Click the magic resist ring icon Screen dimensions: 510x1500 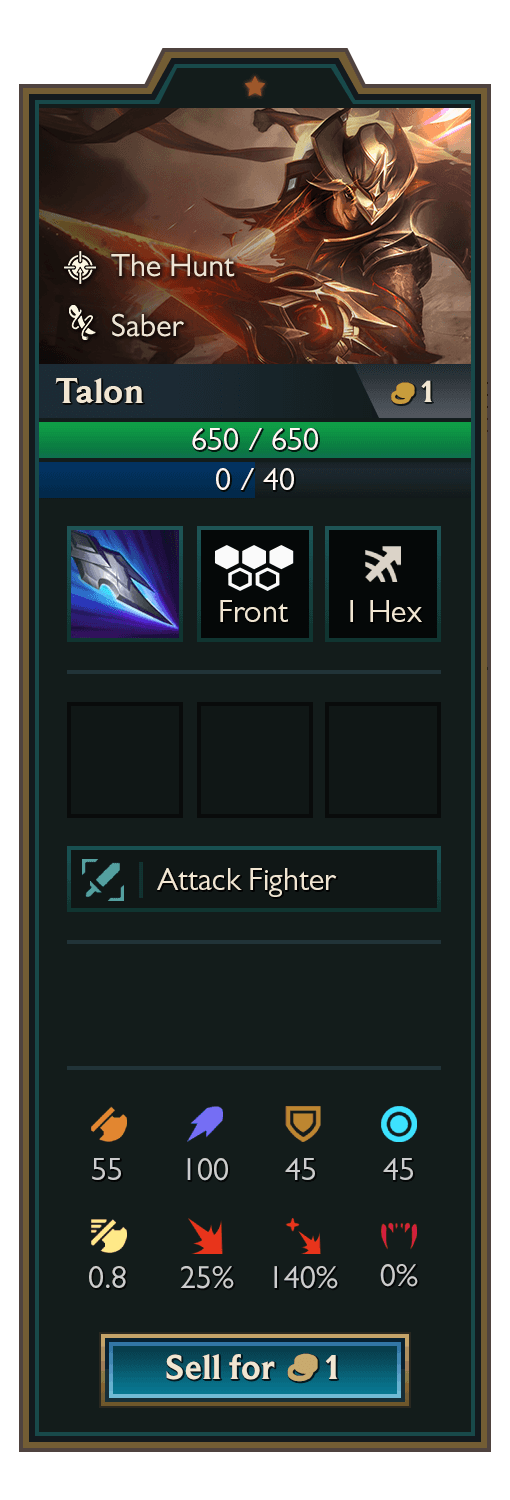click(x=399, y=1126)
